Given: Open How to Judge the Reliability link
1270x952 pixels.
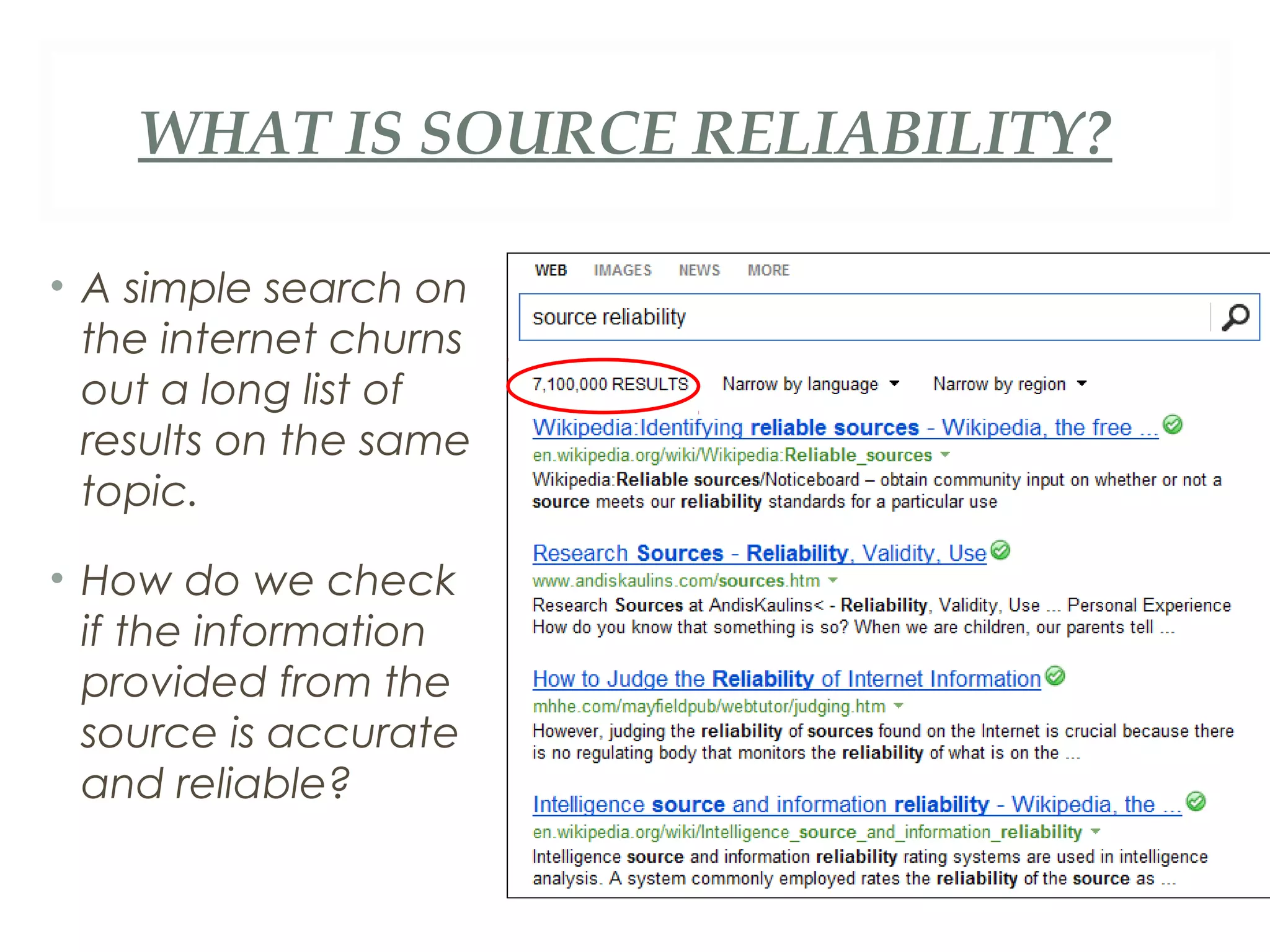Looking at the screenshot, I should tap(786, 679).
